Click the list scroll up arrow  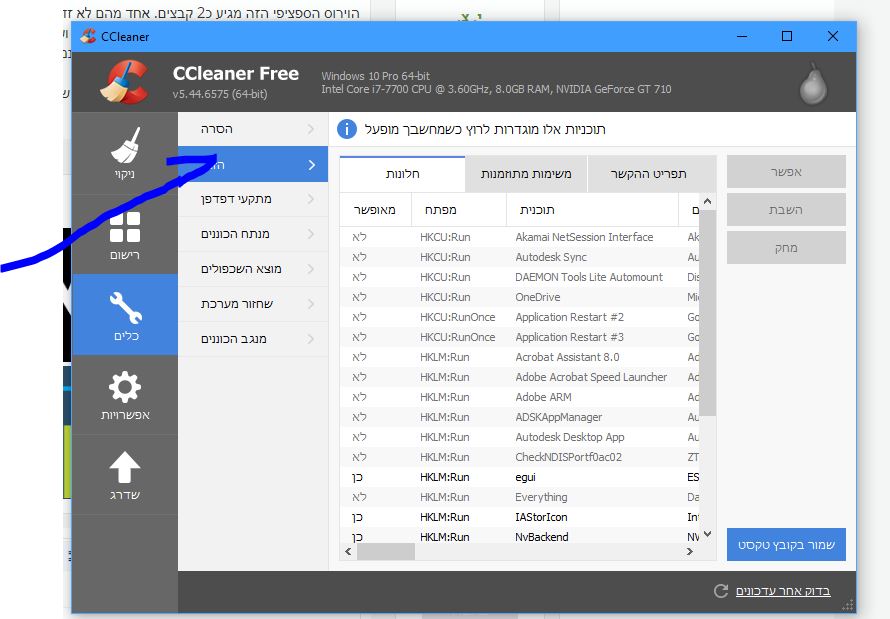point(707,201)
